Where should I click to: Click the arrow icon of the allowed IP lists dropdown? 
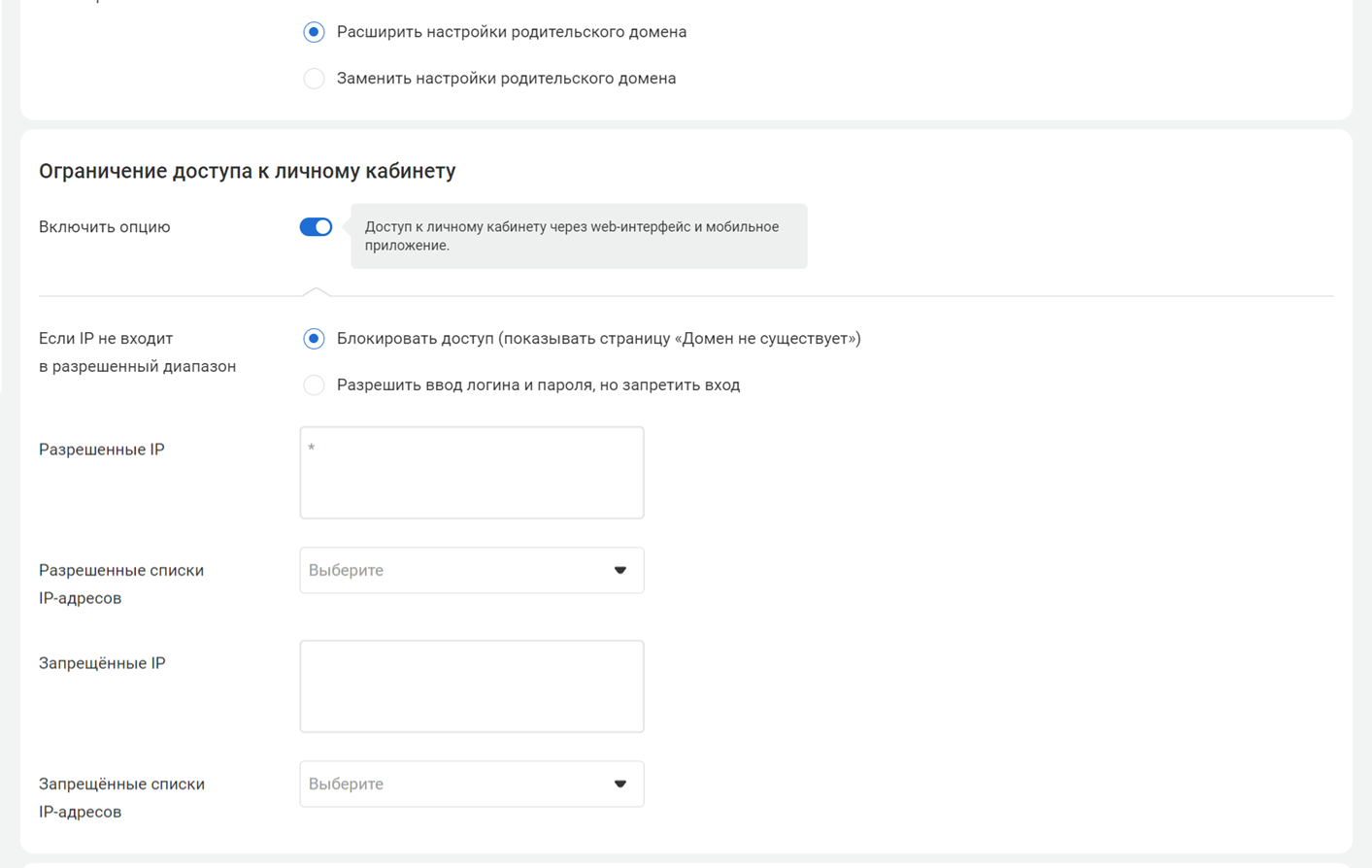(619, 570)
